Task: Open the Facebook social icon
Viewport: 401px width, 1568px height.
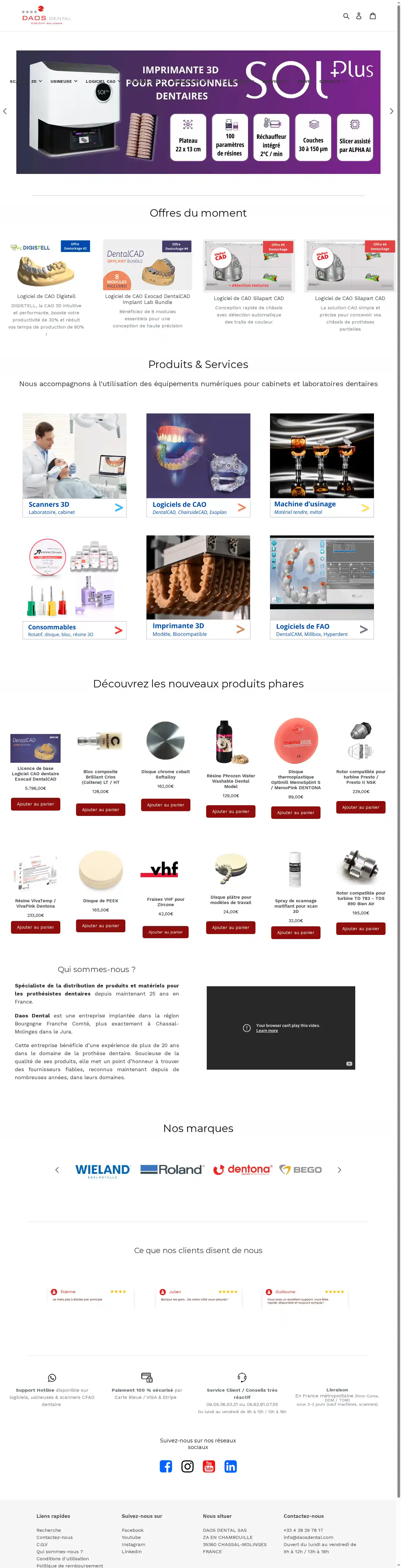Action: tap(166, 1466)
